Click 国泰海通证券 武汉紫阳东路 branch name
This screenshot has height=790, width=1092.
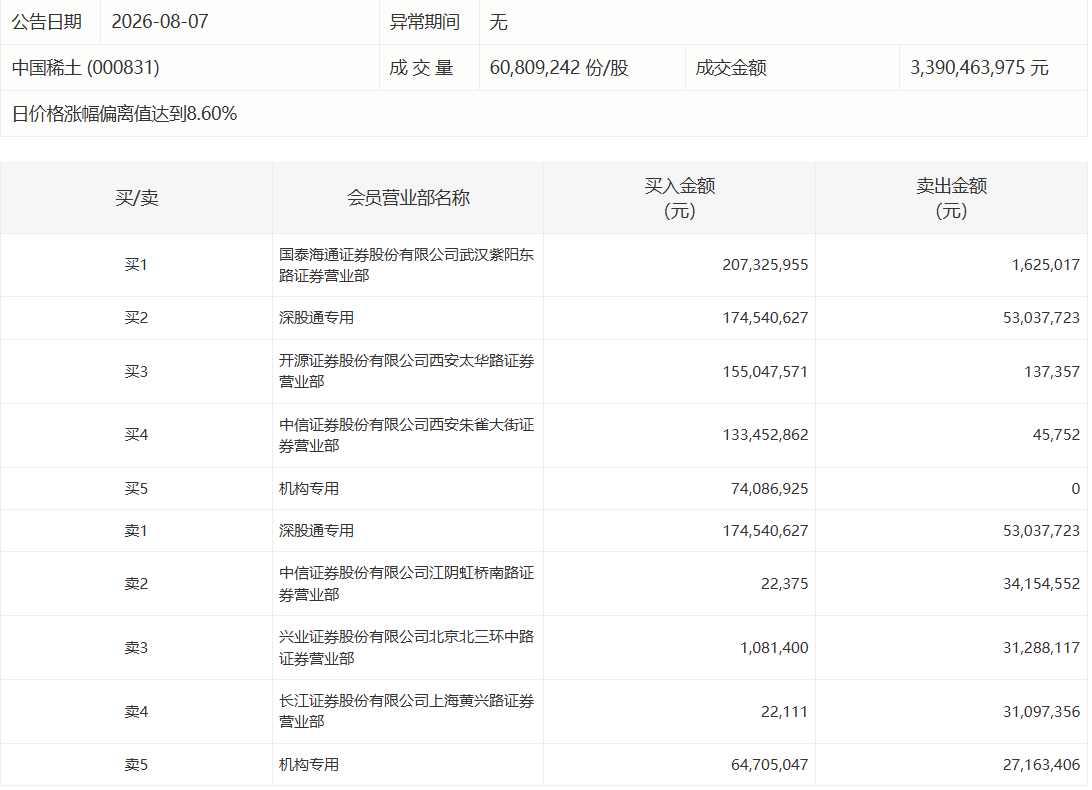point(407,265)
